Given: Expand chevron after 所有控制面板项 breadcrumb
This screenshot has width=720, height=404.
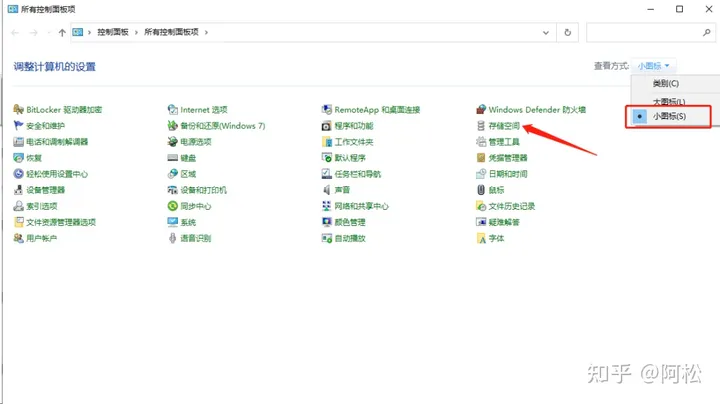Looking at the screenshot, I should pos(206,33).
